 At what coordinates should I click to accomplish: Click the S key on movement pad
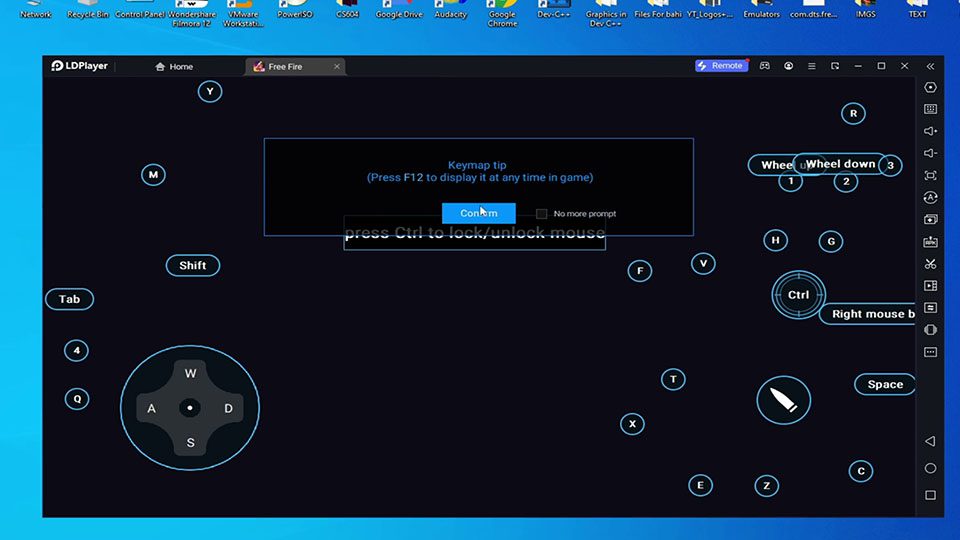click(x=190, y=443)
